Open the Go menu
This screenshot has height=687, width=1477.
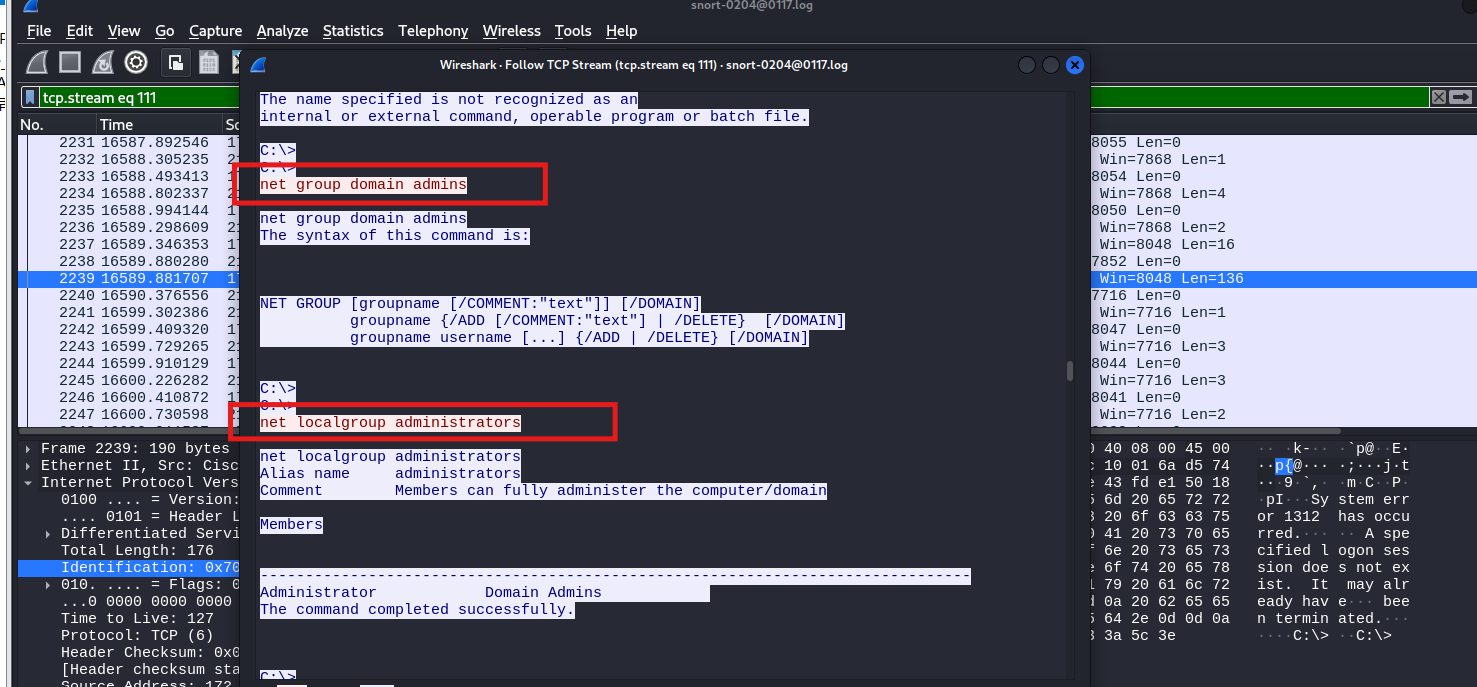point(165,31)
